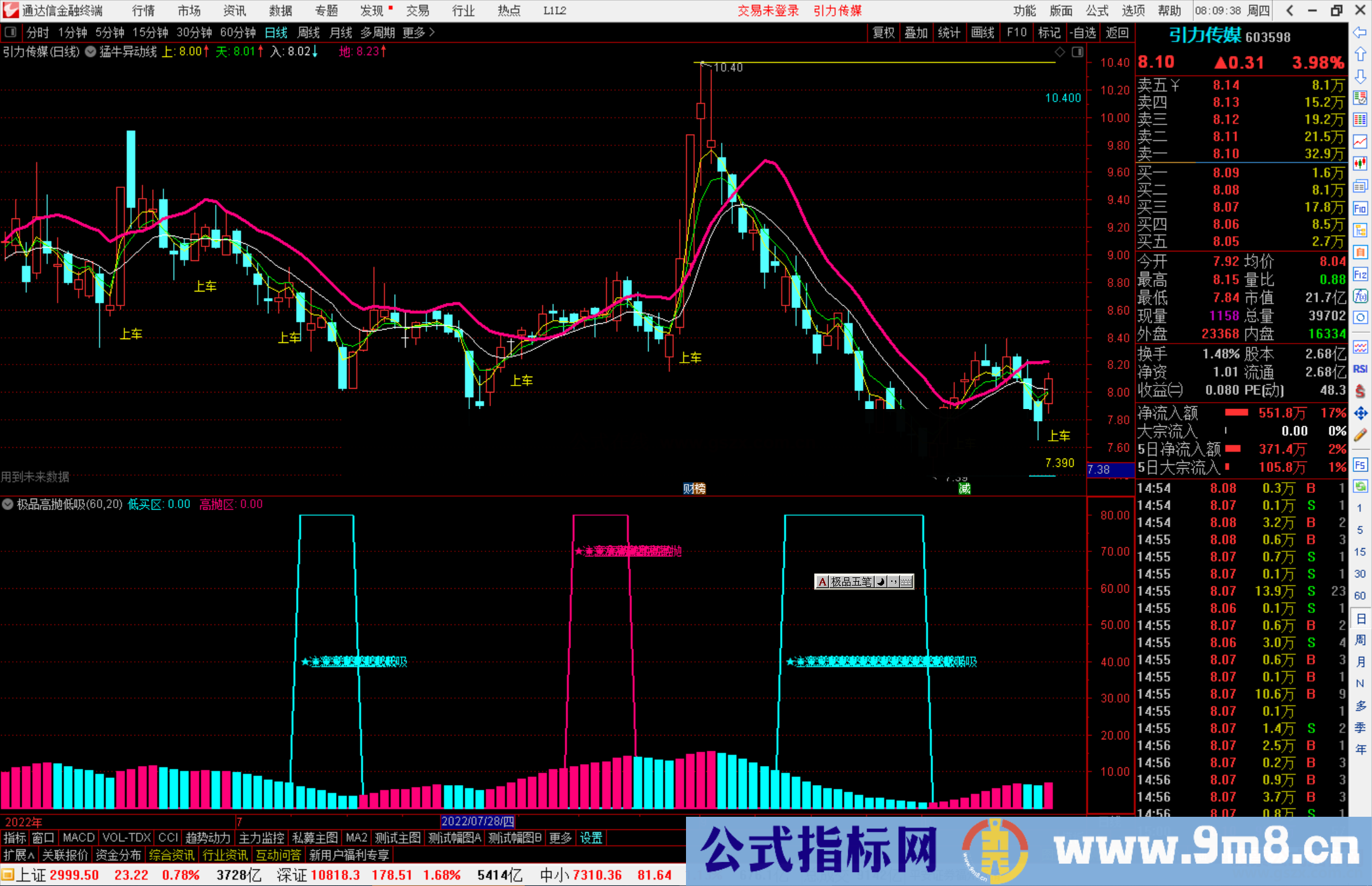Click the 统计 statistics button

click(949, 32)
